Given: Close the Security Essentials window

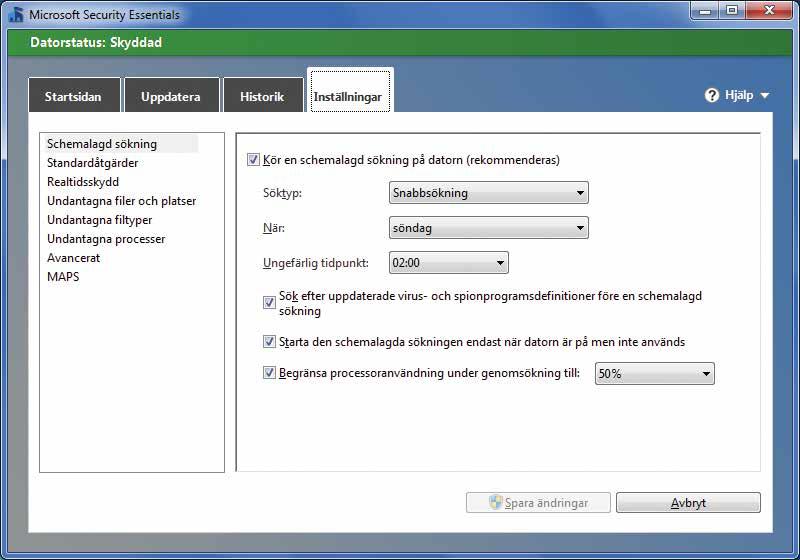Looking at the screenshot, I should click(768, 11).
